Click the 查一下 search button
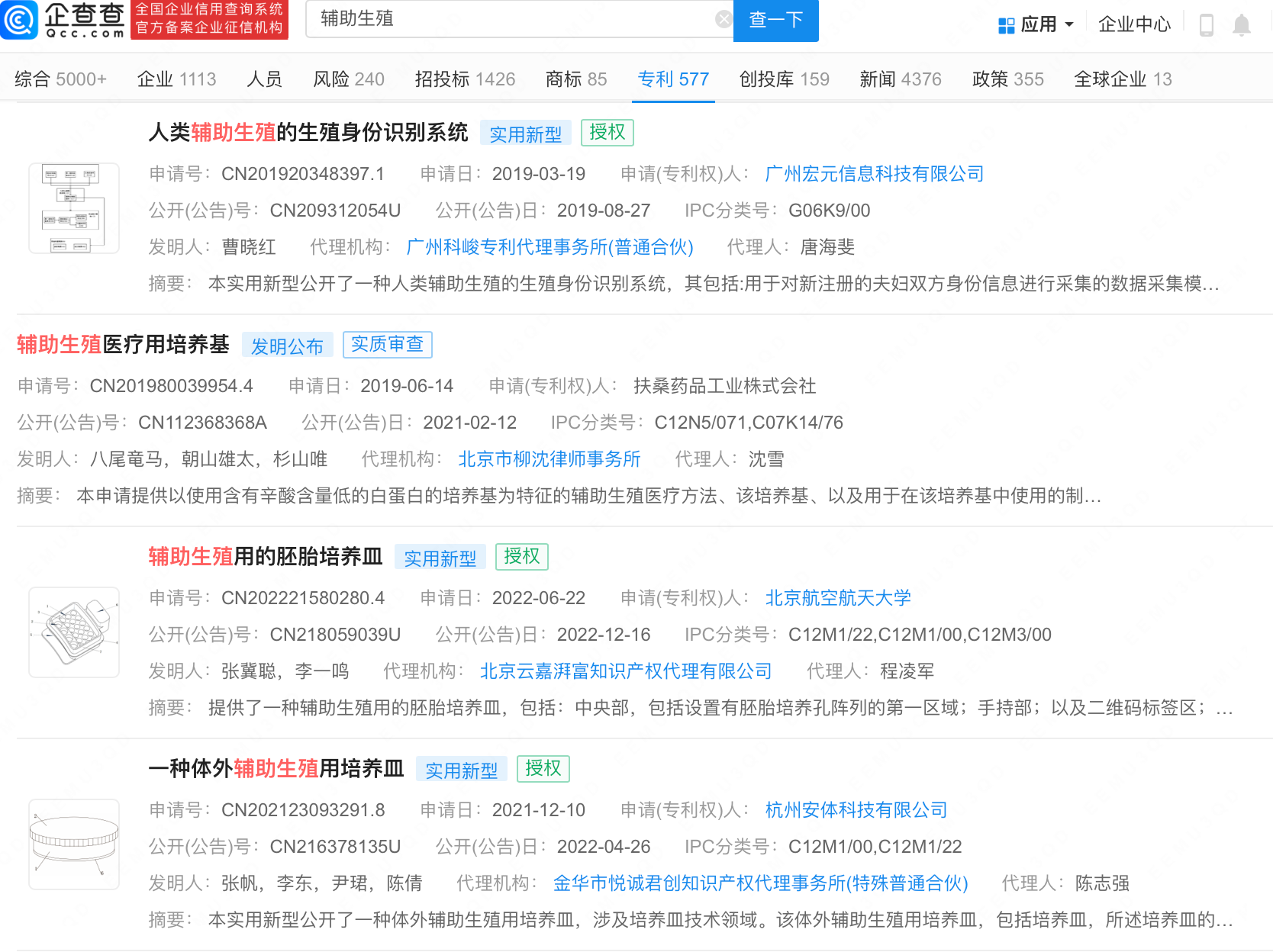1273x952 pixels. [775, 20]
